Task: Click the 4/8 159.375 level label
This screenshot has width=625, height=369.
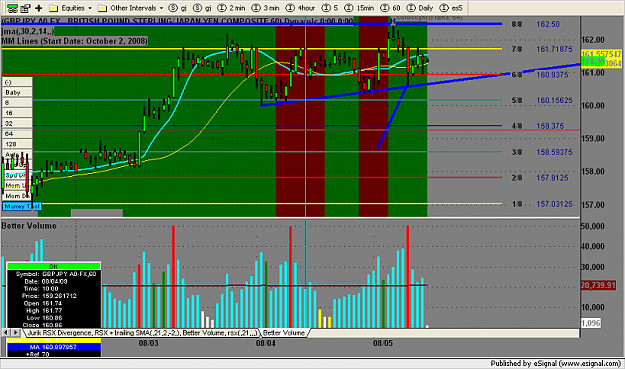Action: (538, 126)
